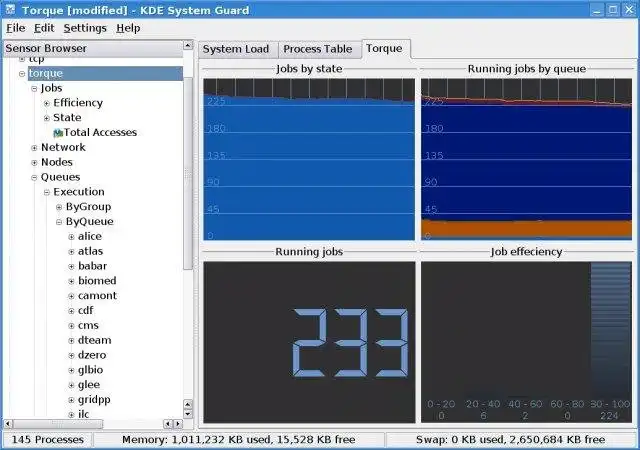Expand the dteam queue node
Screen dimensions: 640x450
[71, 341]
